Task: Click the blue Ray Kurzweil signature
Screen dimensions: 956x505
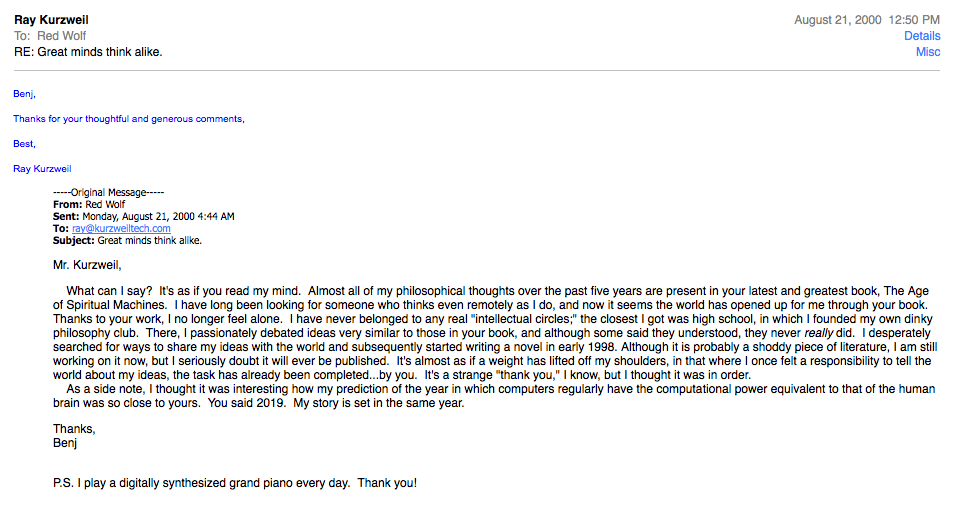Action: (x=42, y=169)
